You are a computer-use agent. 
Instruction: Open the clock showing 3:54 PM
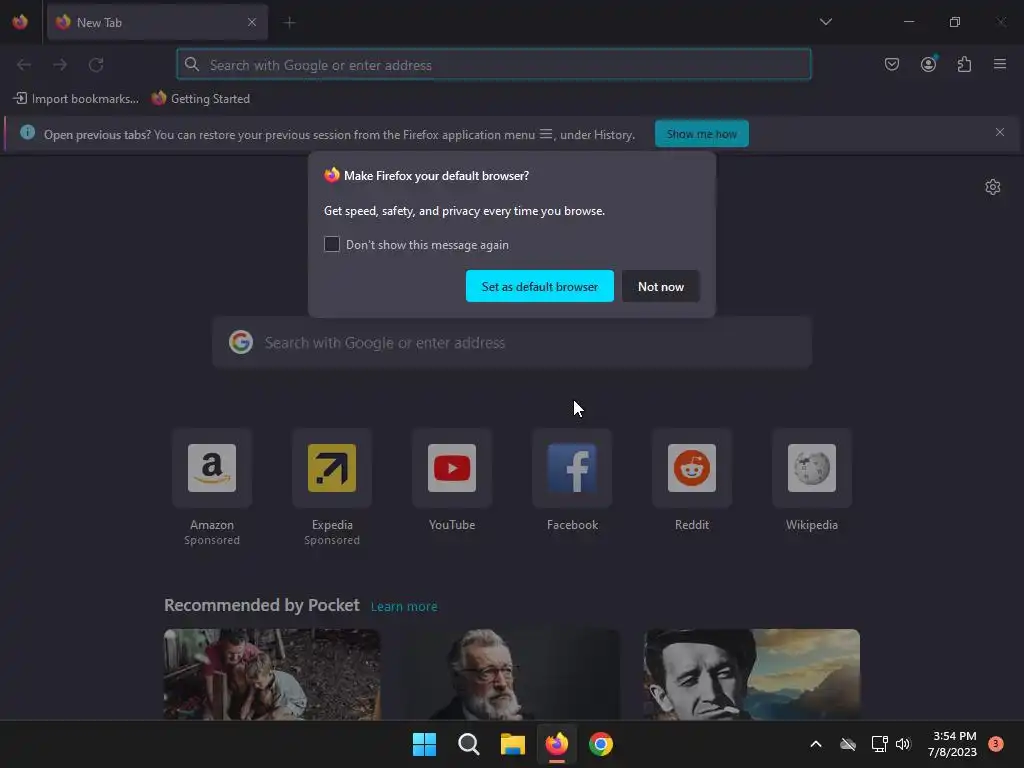(952, 744)
